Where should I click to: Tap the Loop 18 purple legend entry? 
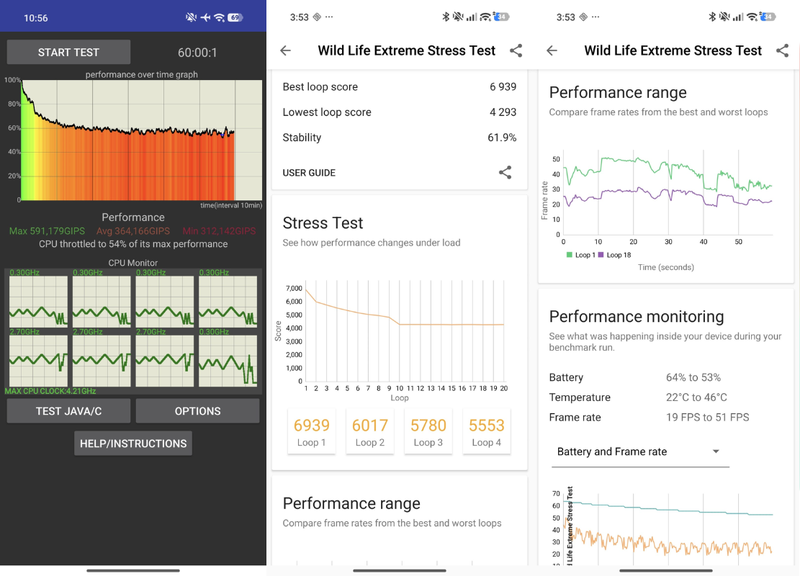[x=615, y=255]
